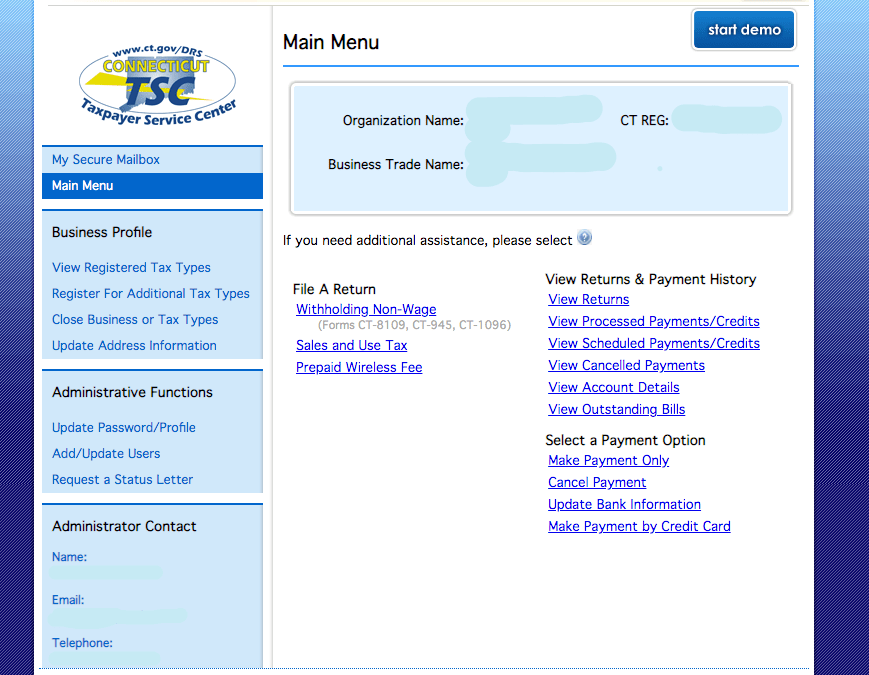Select Main Menu in sidebar
Viewport: 869px width, 675px height.
pyautogui.click(x=83, y=186)
